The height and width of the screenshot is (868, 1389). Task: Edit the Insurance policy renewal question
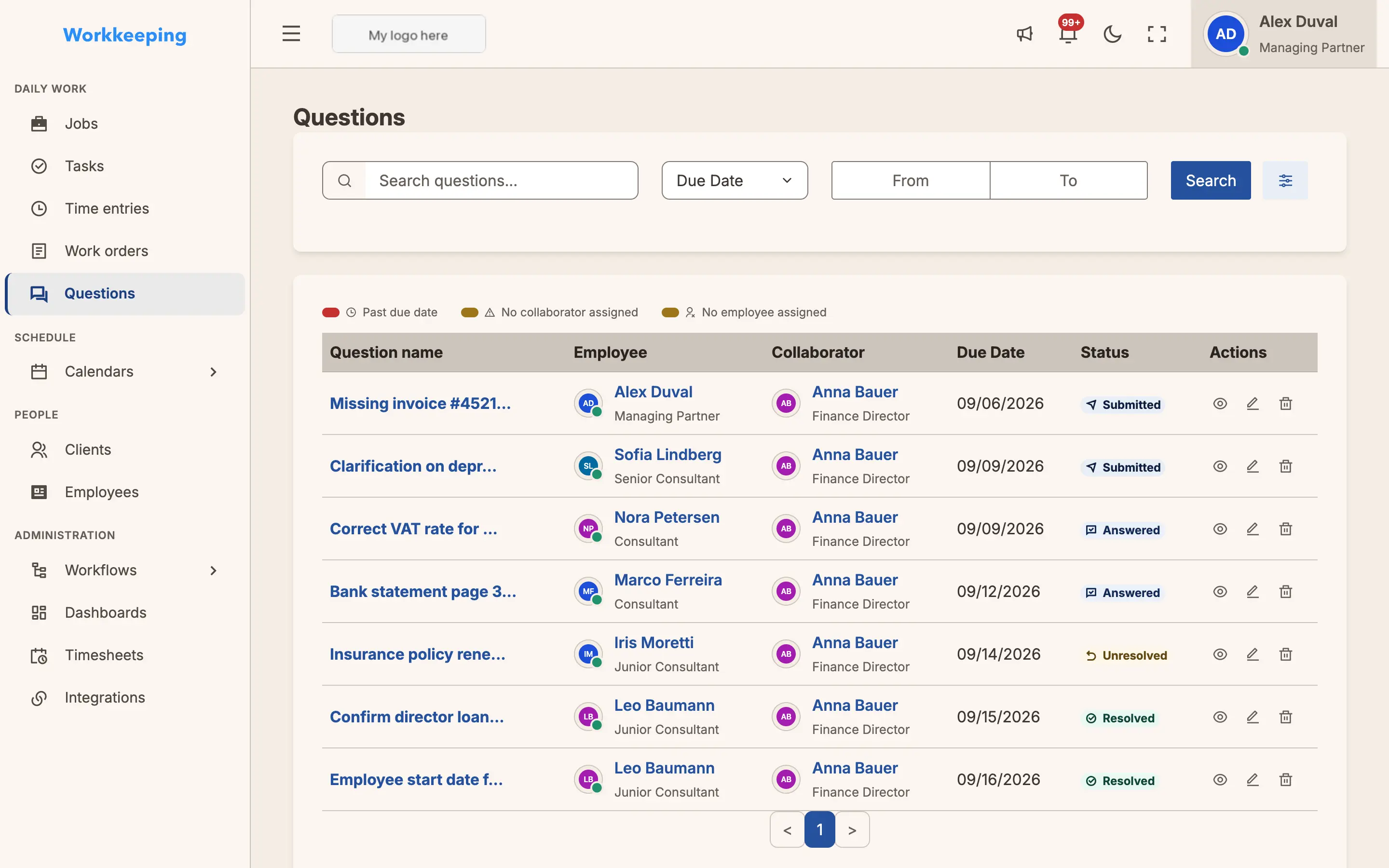1253,654
